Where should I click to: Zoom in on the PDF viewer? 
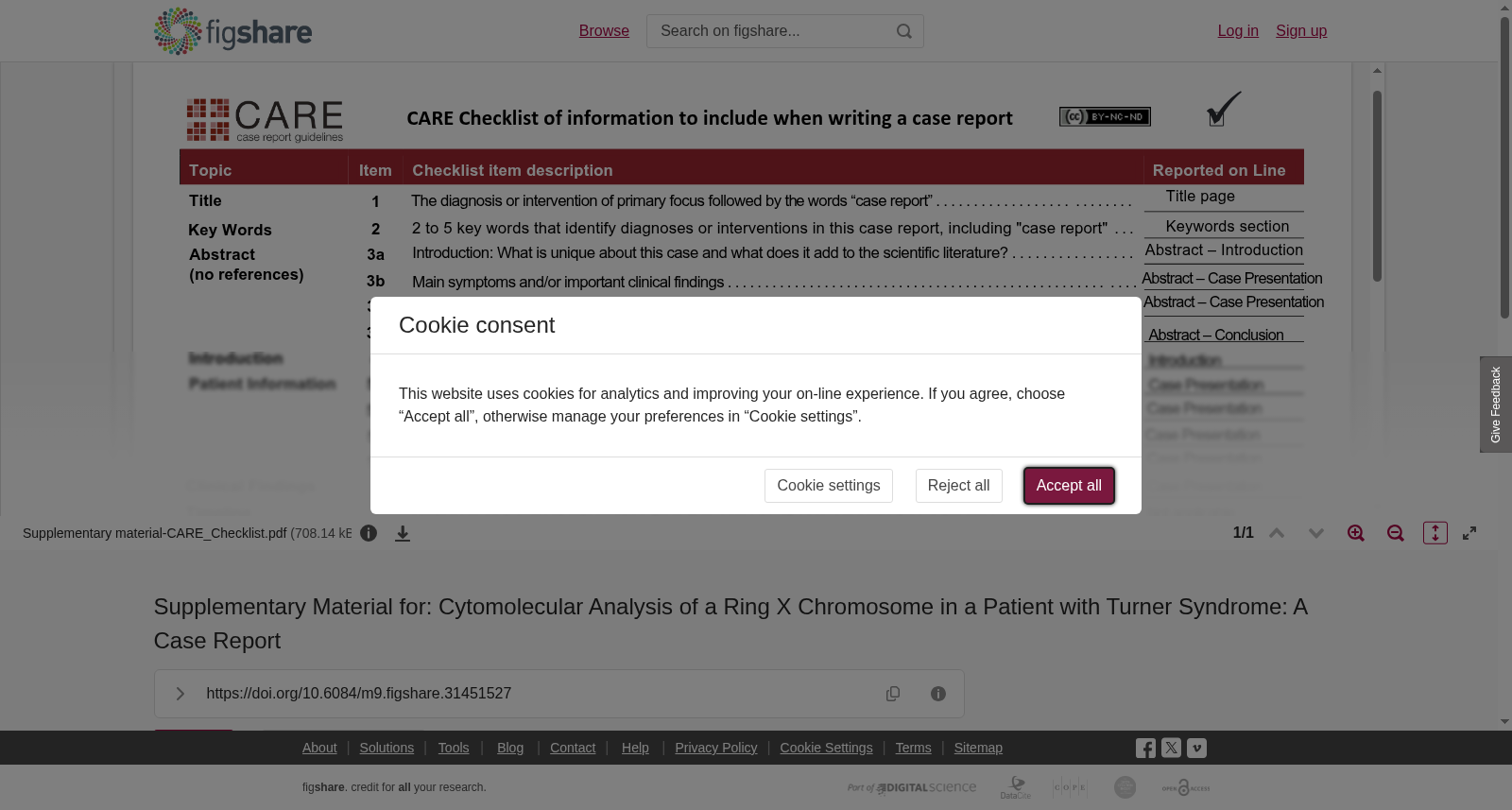[1356, 533]
